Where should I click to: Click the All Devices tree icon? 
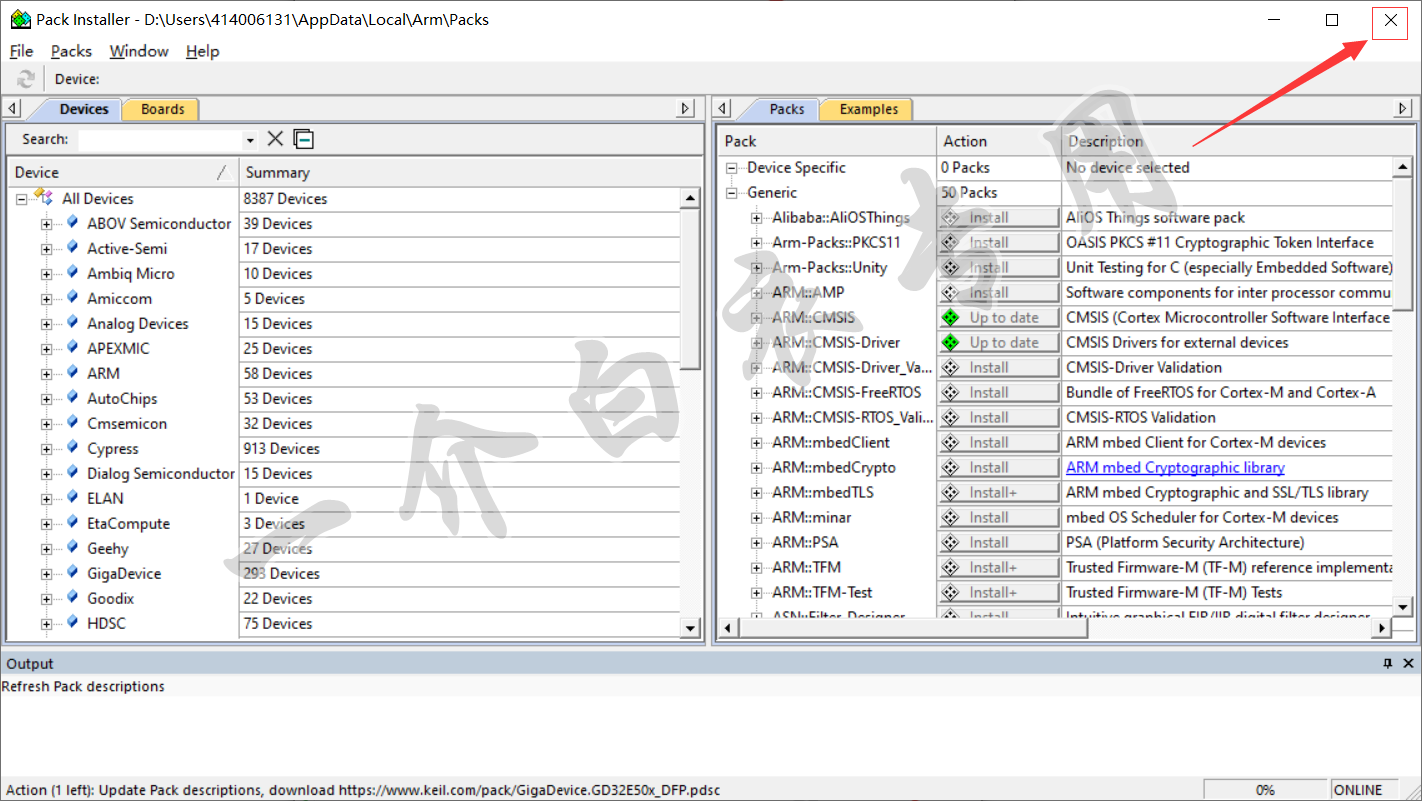pos(44,198)
